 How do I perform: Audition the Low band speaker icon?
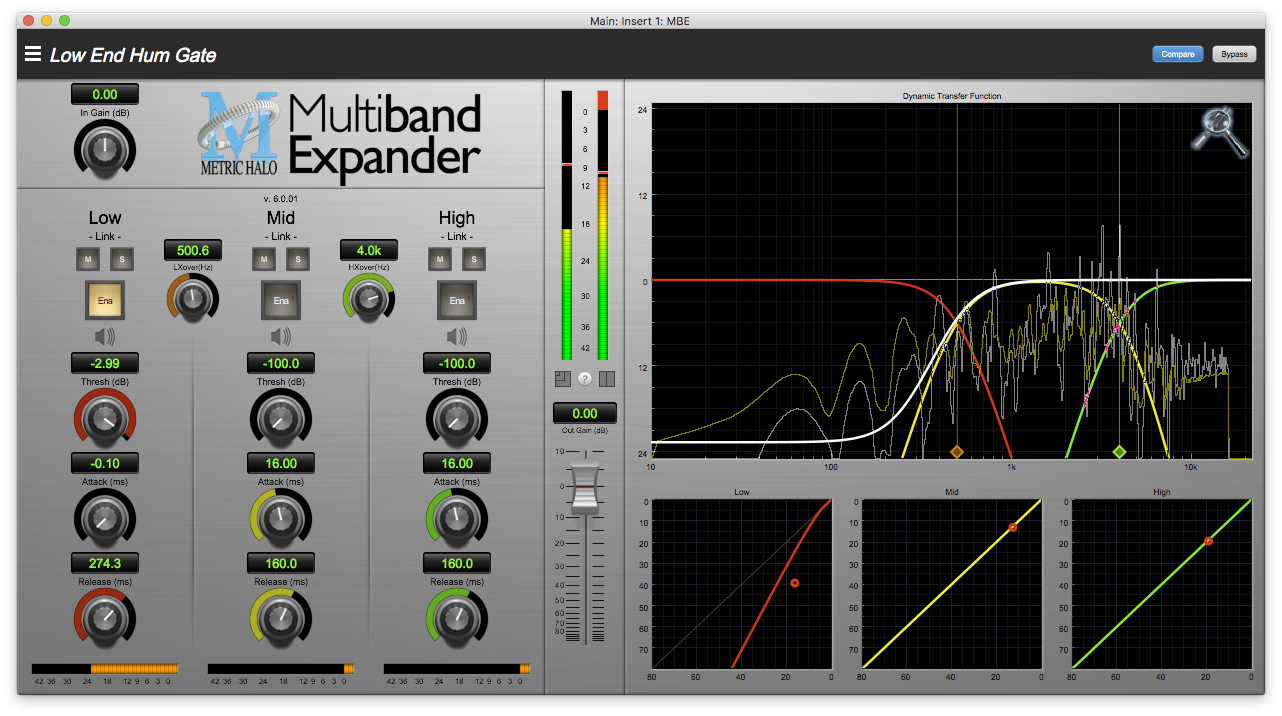pos(104,337)
